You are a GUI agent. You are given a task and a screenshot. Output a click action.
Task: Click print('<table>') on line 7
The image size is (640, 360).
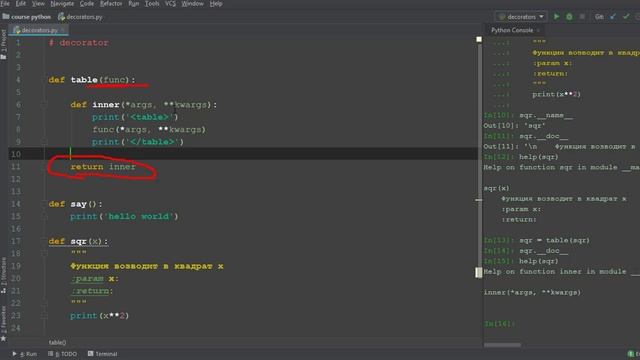tap(135, 117)
